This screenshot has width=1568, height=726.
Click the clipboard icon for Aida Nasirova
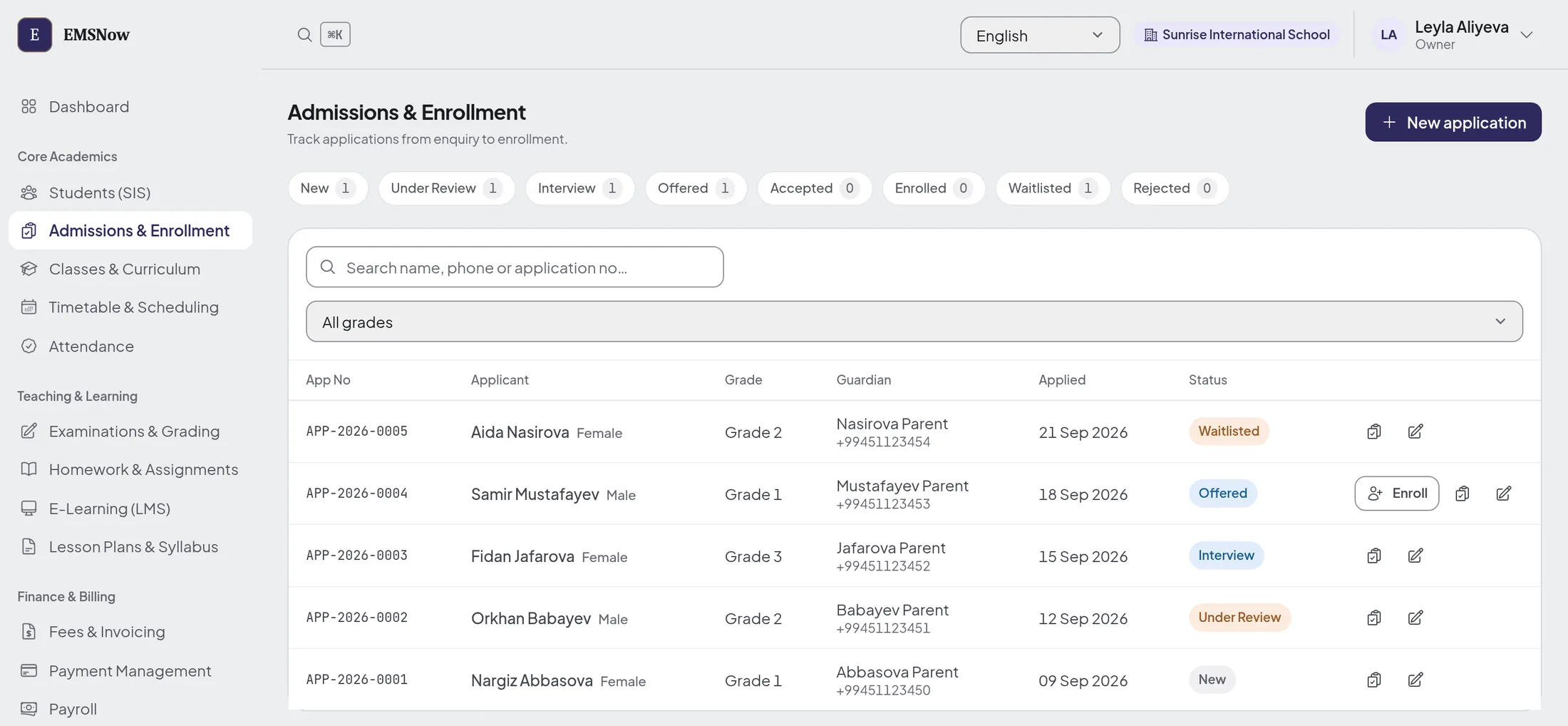[1374, 431]
